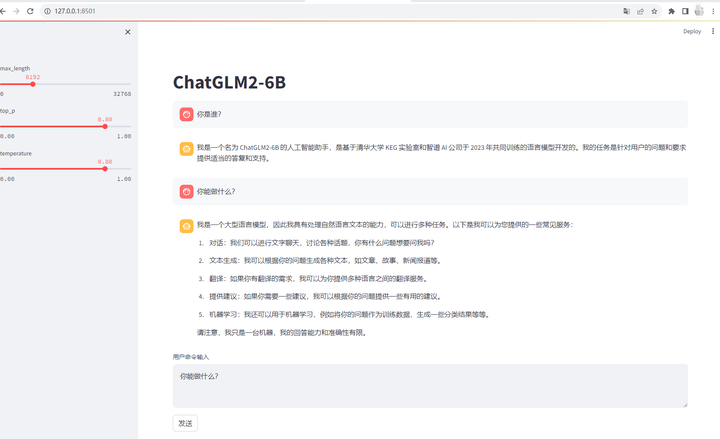Toggle the browser side panel icon
Image resolution: width=720 pixels, height=439 pixels.
[685, 11]
